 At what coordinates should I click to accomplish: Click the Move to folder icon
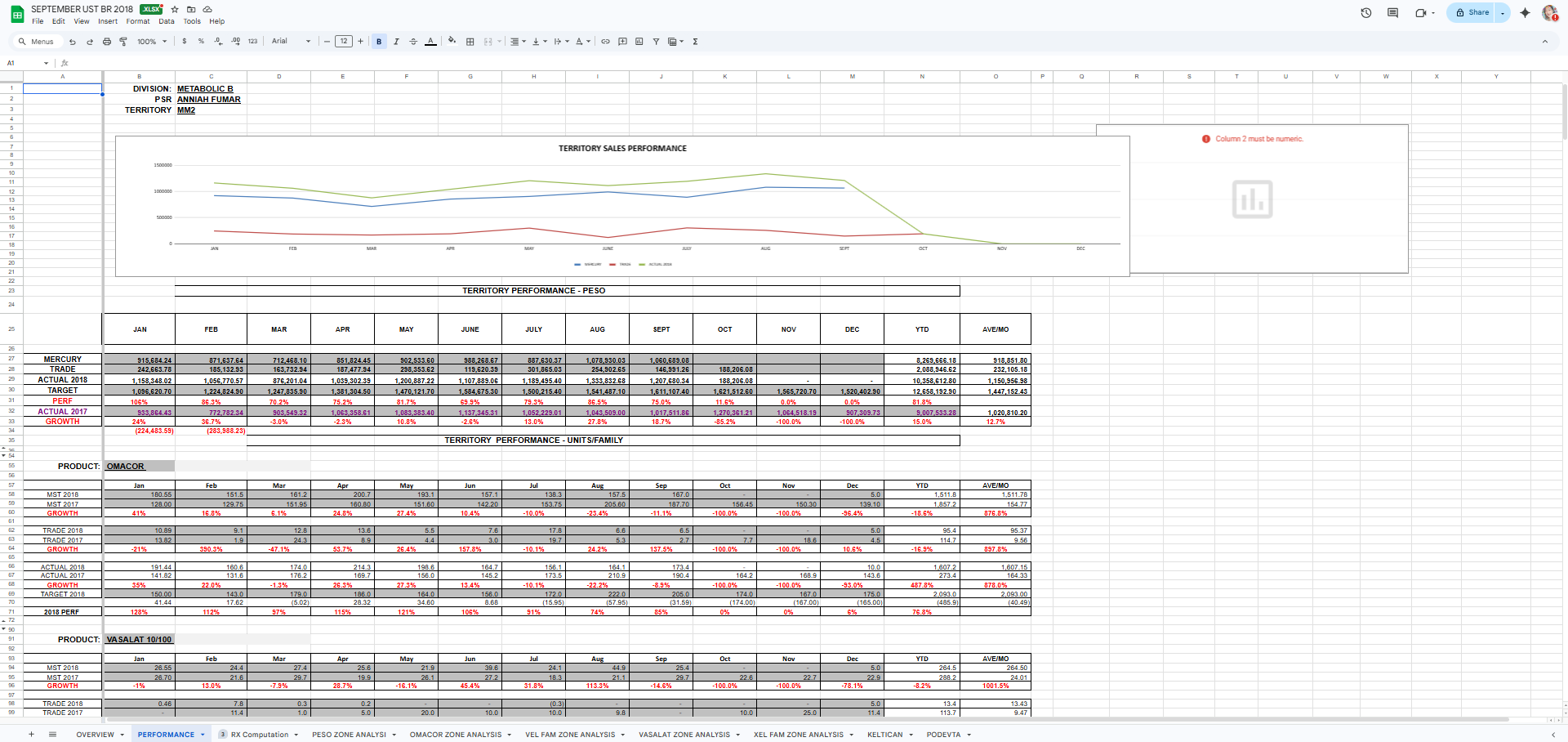pos(191,10)
